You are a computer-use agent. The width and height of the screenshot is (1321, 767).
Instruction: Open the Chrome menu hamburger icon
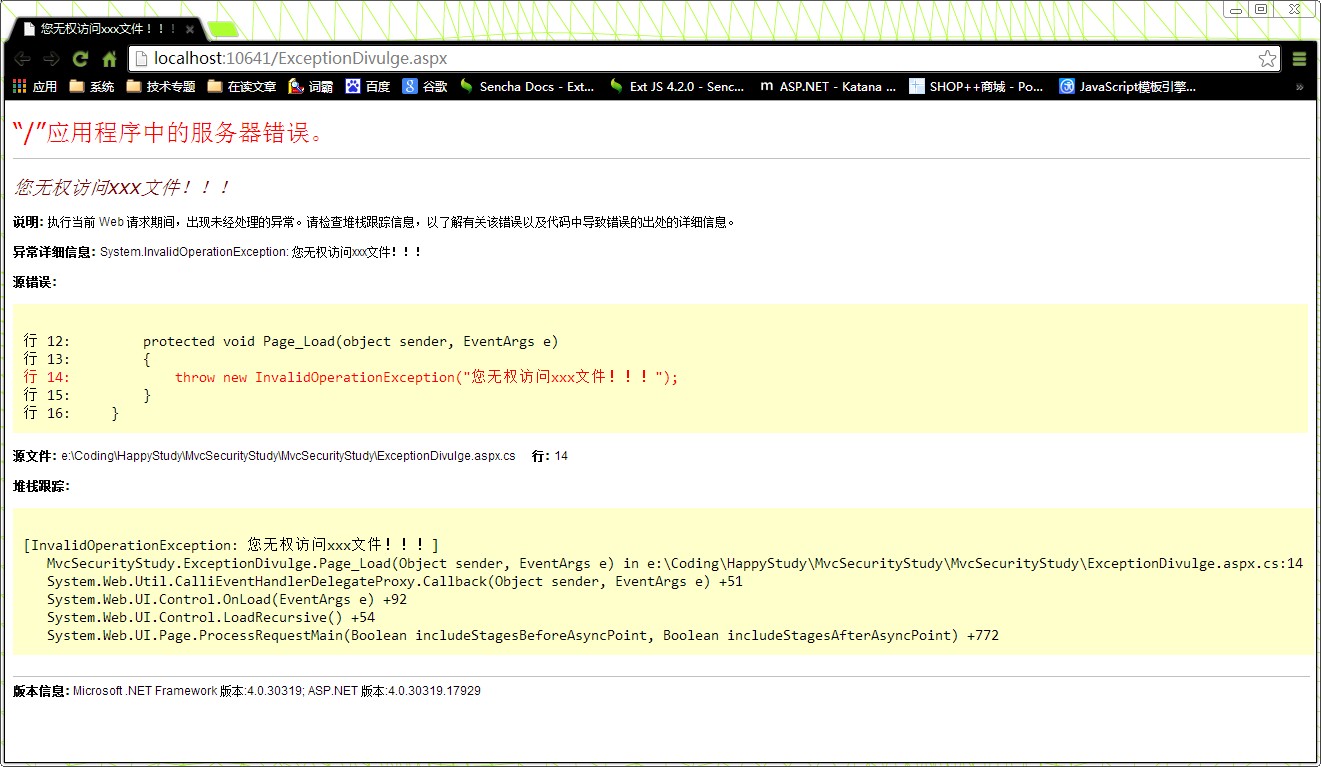click(x=1299, y=59)
